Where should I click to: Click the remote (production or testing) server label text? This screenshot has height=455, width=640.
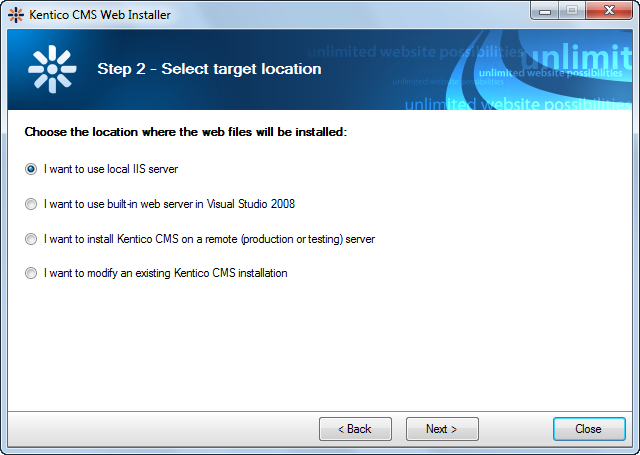point(209,239)
